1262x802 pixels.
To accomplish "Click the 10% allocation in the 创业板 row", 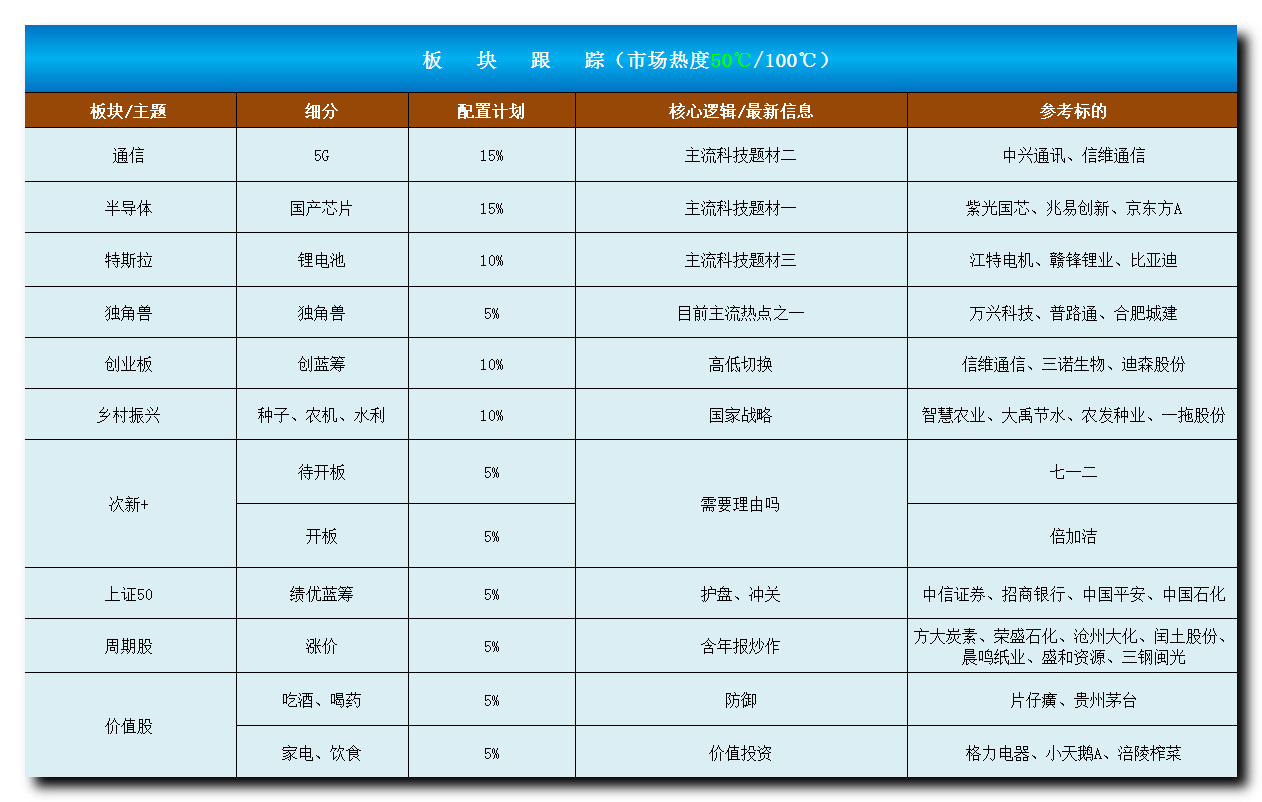I will point(491,364).
